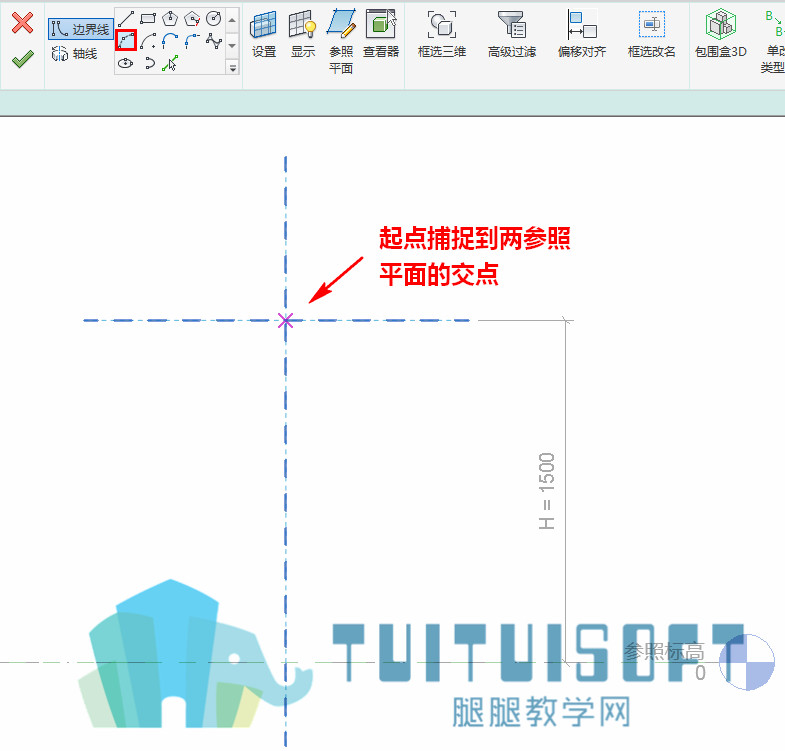Select the 边界线 (boundary line) option
The width and height of the screenshot is (785, 751).
pyautogui.click(x=81, y=29)
